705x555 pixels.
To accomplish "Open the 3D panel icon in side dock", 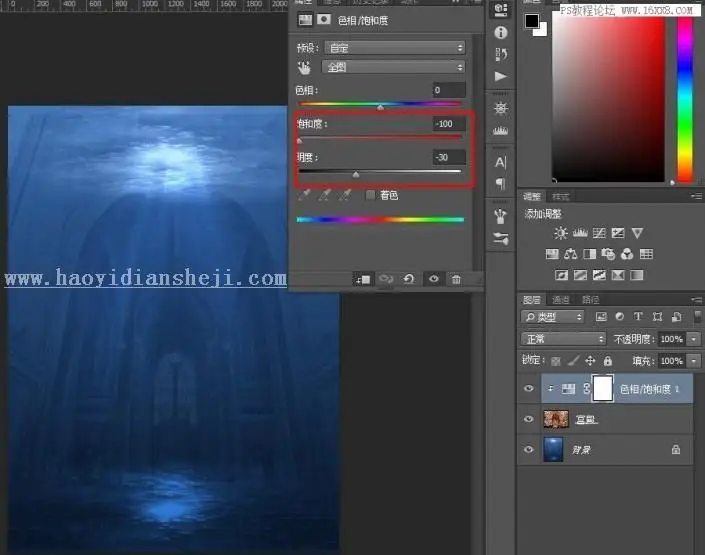I will click(x=500, y=10).
